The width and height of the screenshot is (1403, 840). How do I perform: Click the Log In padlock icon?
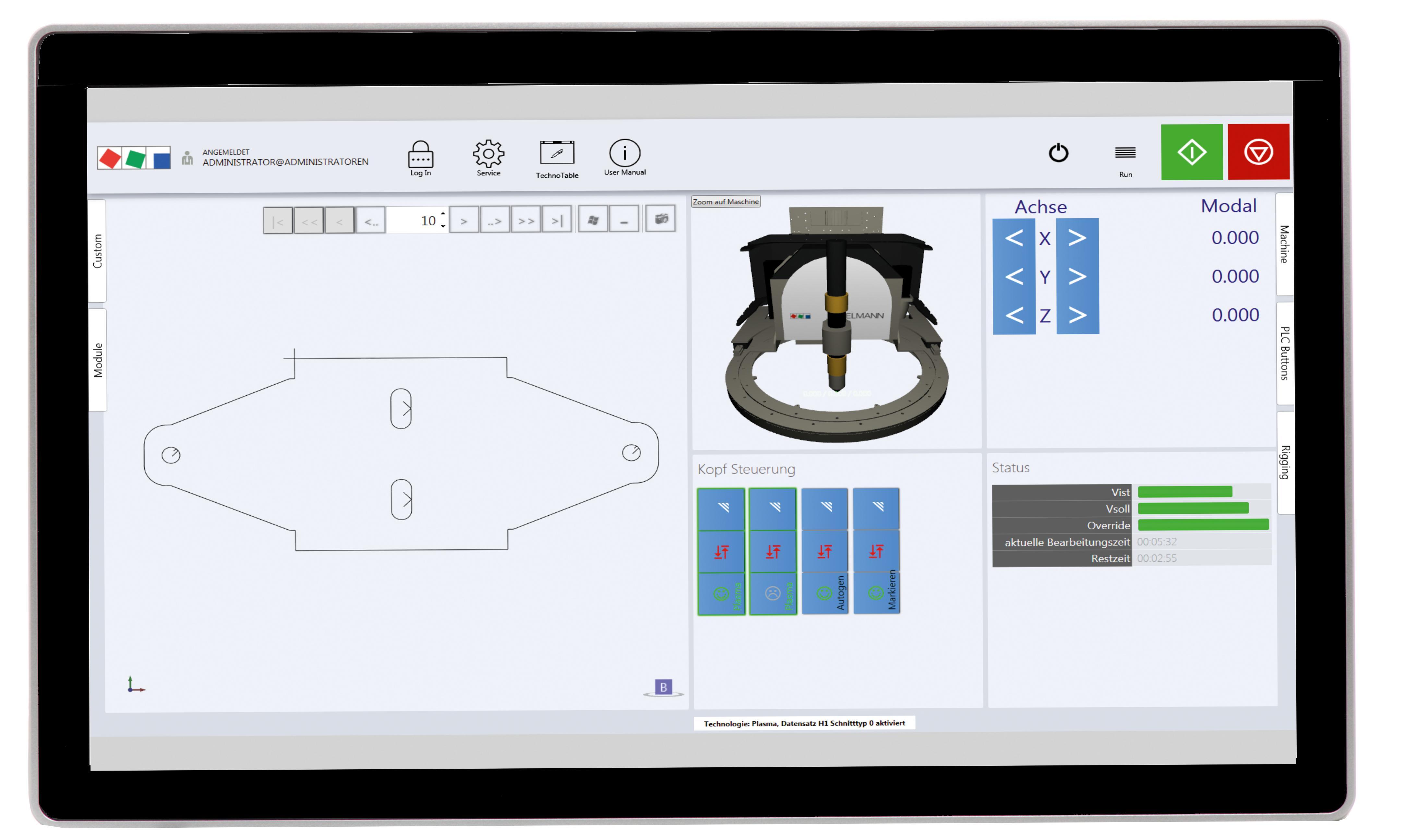(420, 154)
